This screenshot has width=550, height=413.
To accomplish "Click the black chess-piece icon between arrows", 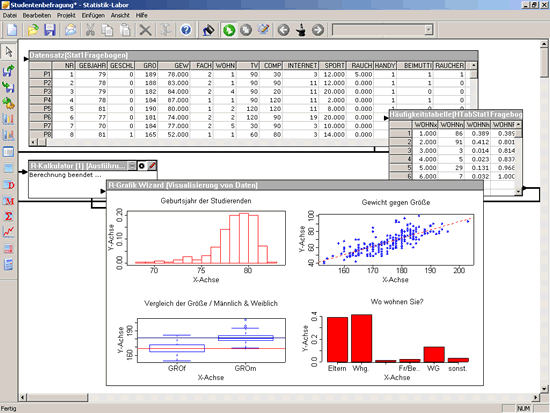I will [x=301, y=30].
